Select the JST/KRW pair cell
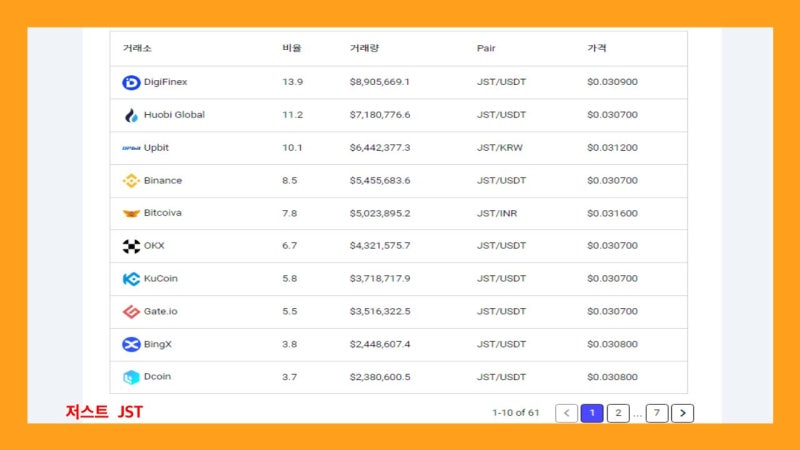 (x=499, y=147)
